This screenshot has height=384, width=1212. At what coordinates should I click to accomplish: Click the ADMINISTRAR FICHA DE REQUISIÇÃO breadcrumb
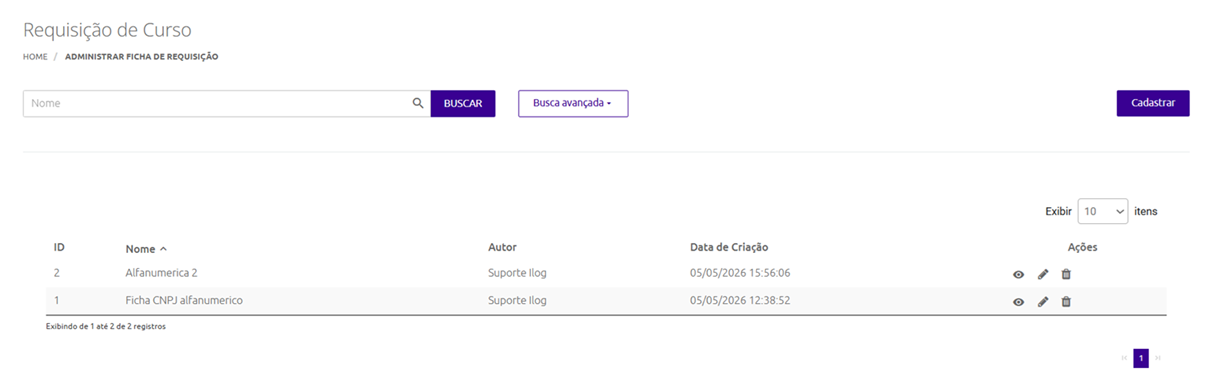tap(142, 57)
